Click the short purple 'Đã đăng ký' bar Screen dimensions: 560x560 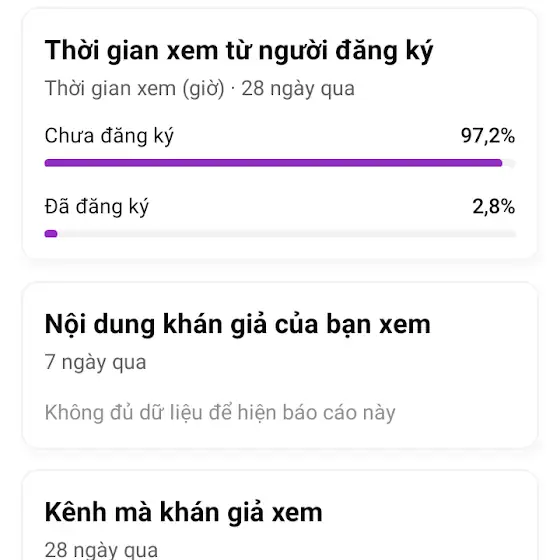click(x=51, y=234)
